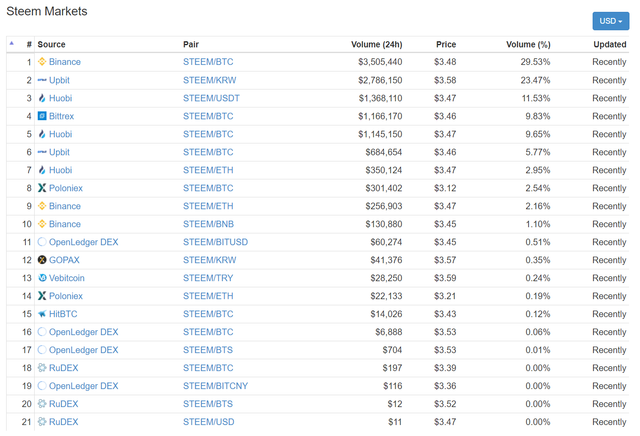Open the GOPAX source link
The height and width of the screenshot is (436, 640).
[64, 260]
